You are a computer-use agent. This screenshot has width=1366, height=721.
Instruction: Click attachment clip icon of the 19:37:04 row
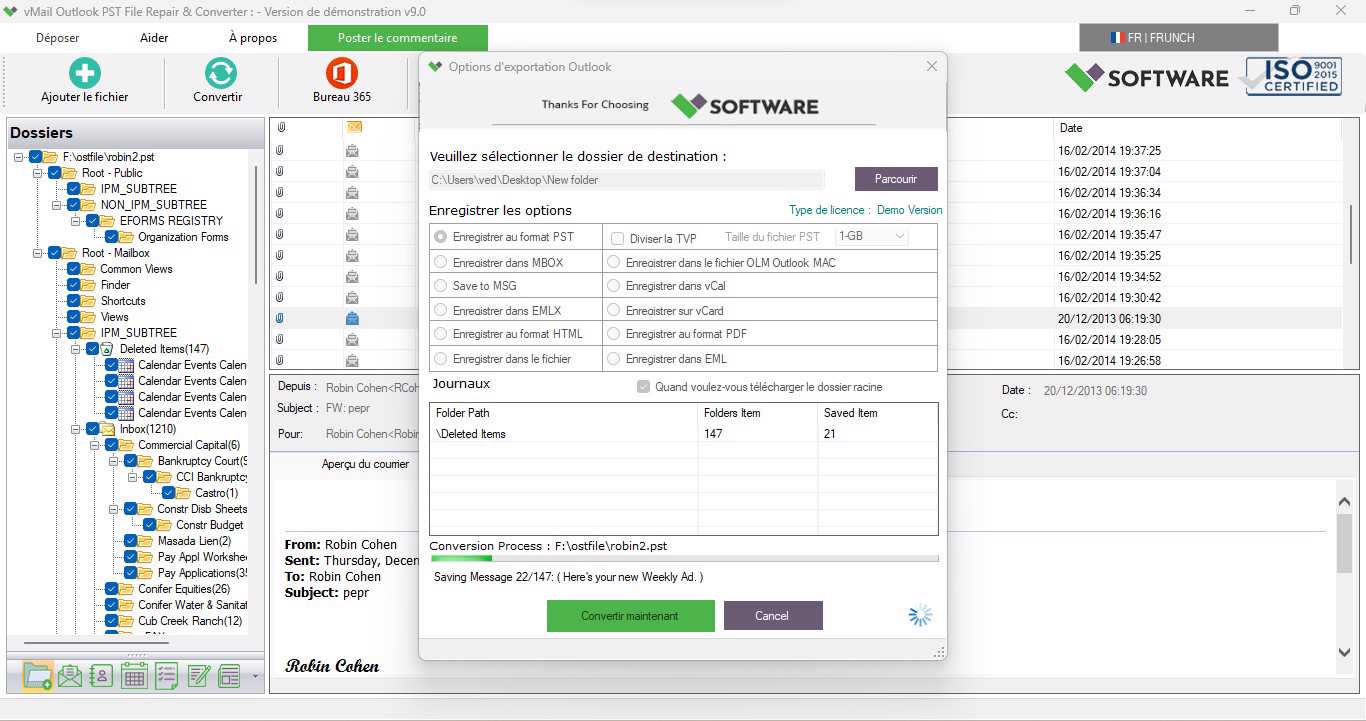[280, 172]
